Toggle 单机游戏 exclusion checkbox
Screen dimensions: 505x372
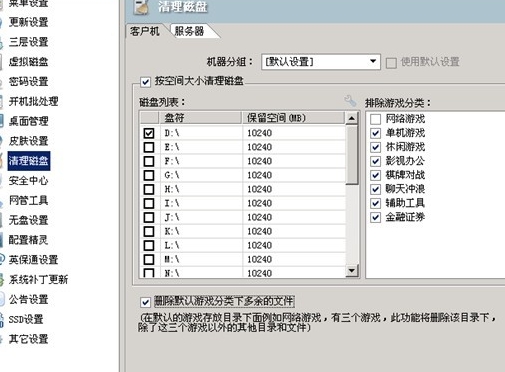[x=375, y=133]
